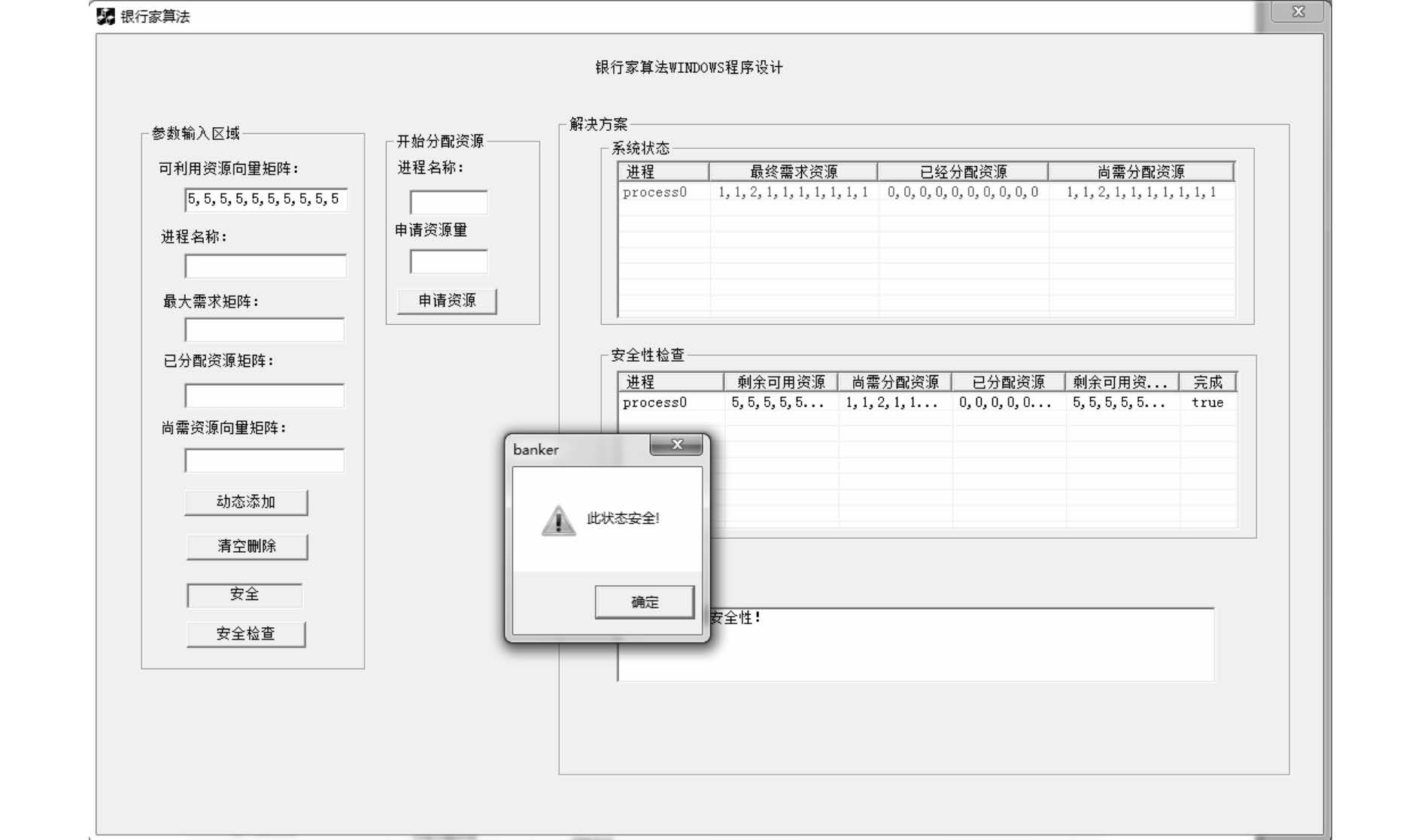This screenshot has height=840, width=1421.
Task: Select the 已经分配资源 column header
Action: 963,172
